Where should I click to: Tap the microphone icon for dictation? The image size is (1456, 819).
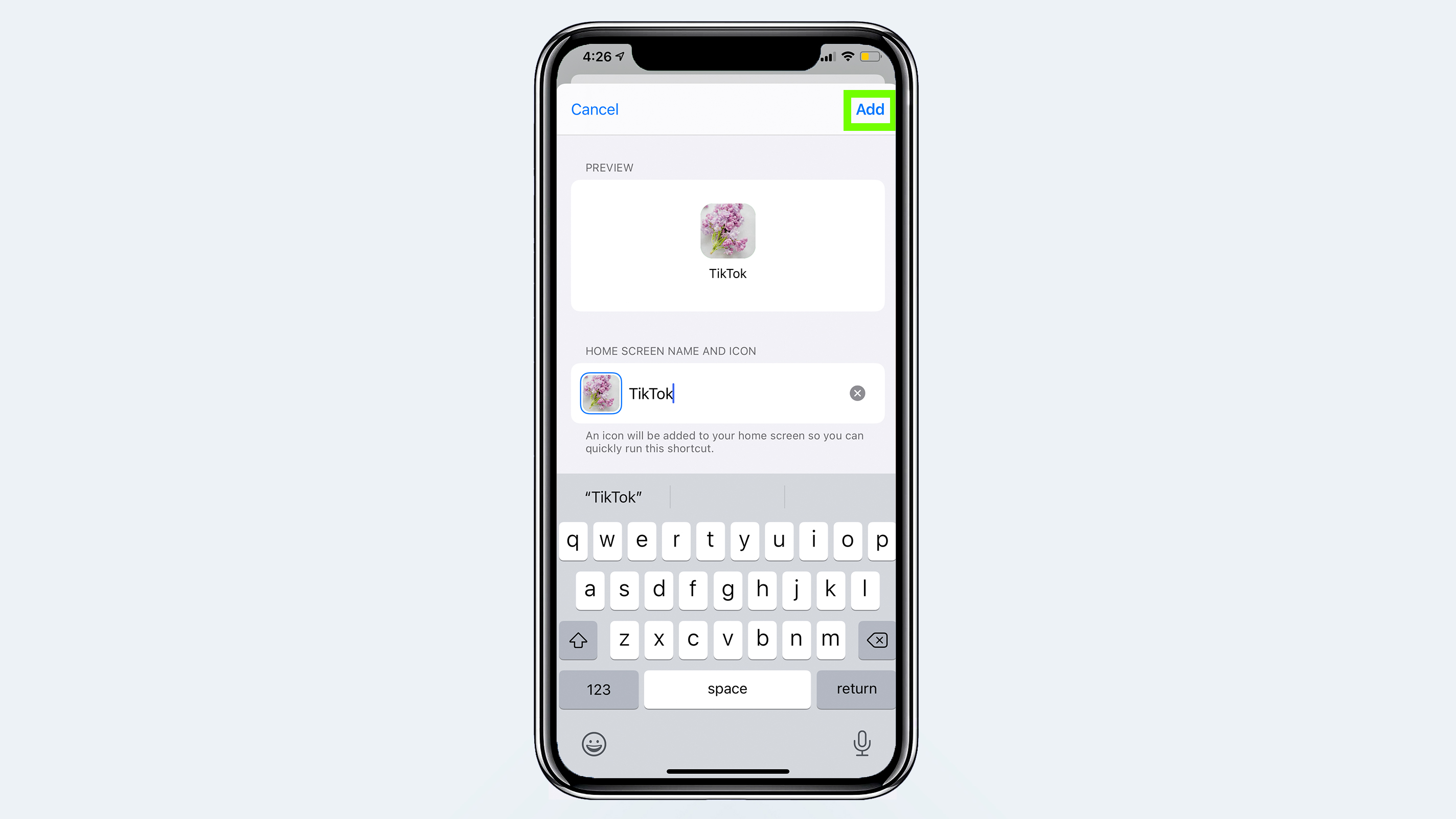tap(862, 743)
